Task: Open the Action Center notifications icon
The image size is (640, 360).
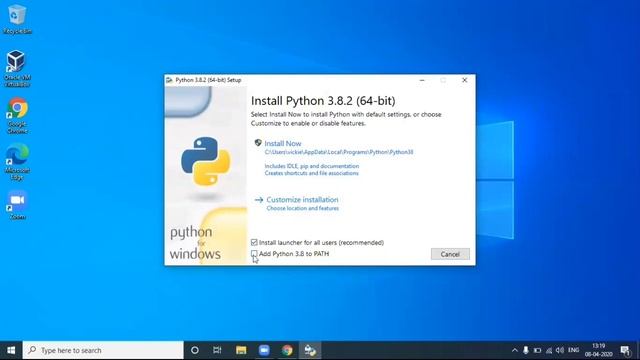Action: 625,350
